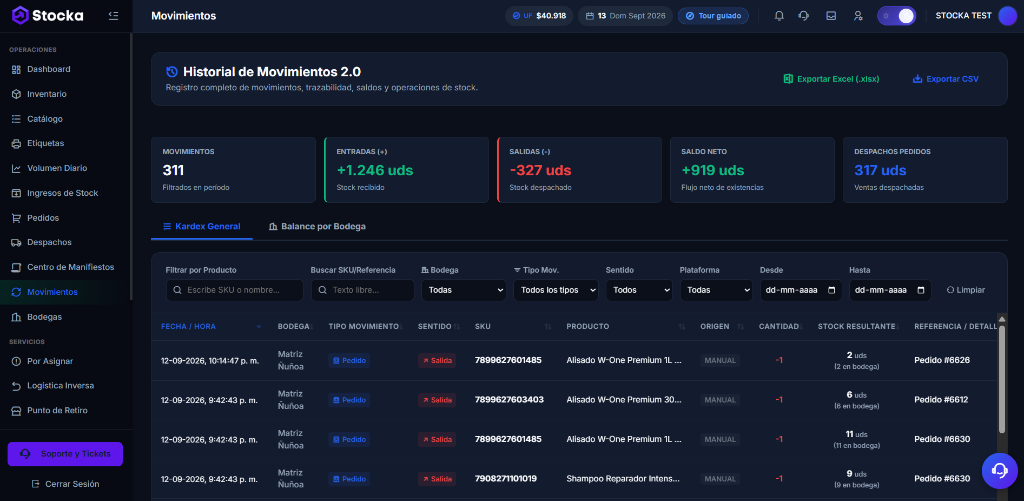
Task: Click the 13 Dom Sept 2026 date badge
Action: (x=626, y=16)
